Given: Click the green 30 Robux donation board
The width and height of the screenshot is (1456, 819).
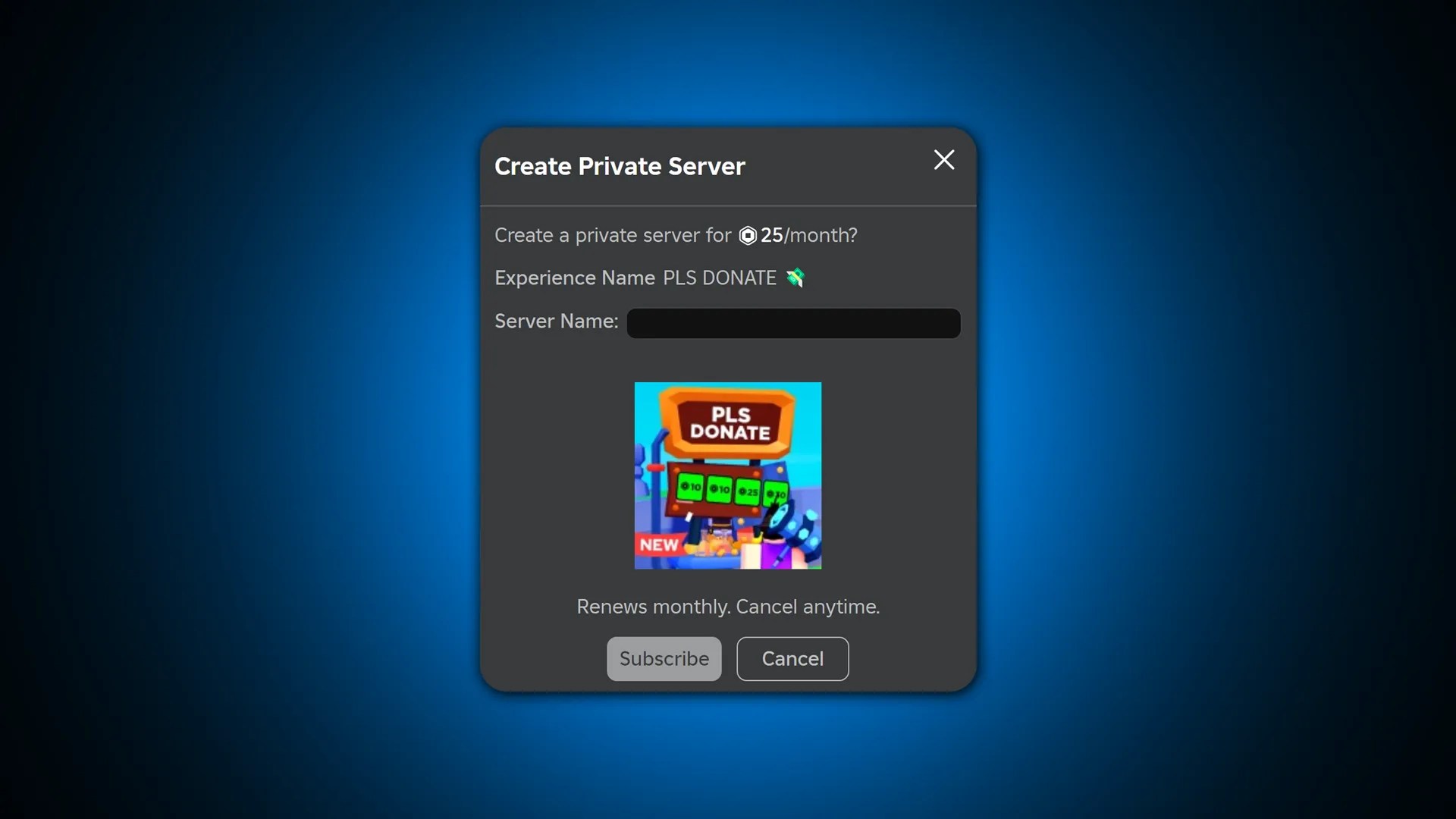Looking at the screenshot, I should click(775, 491).
